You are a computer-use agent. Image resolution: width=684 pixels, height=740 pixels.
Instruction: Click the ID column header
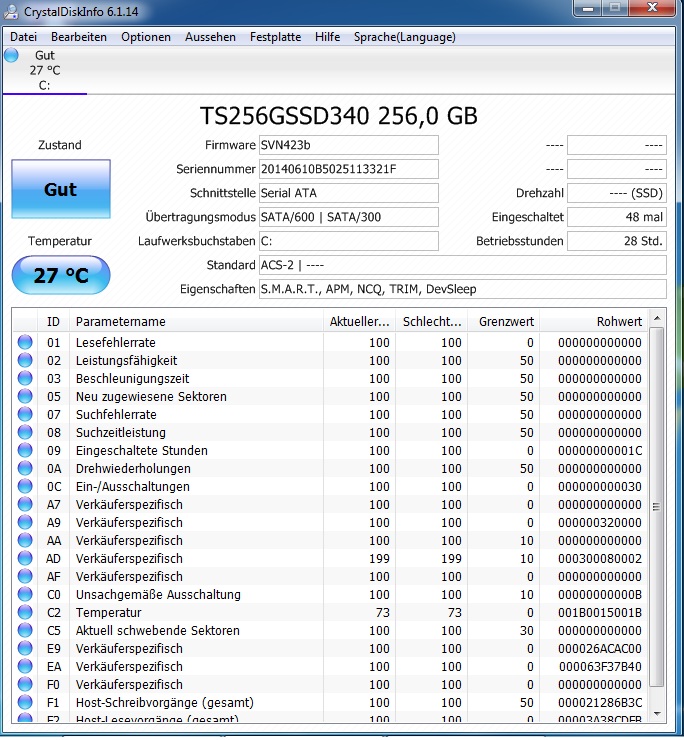(53, 321)
